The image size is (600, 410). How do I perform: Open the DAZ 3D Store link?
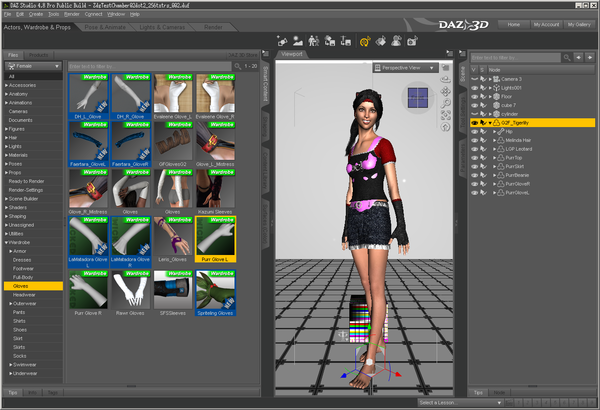243,55
